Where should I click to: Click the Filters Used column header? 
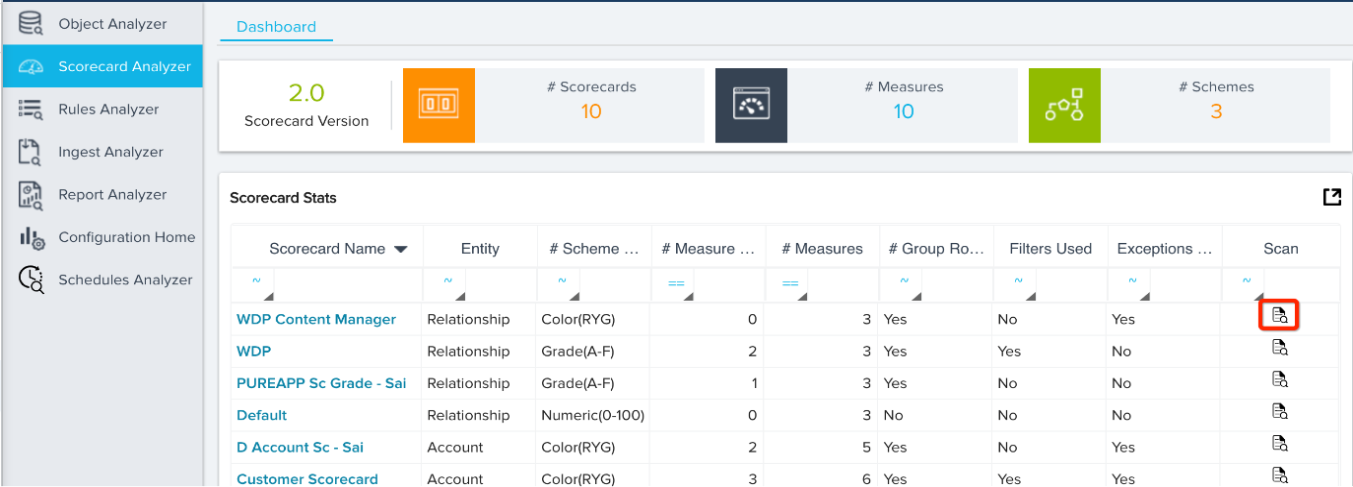(1051, 249)
